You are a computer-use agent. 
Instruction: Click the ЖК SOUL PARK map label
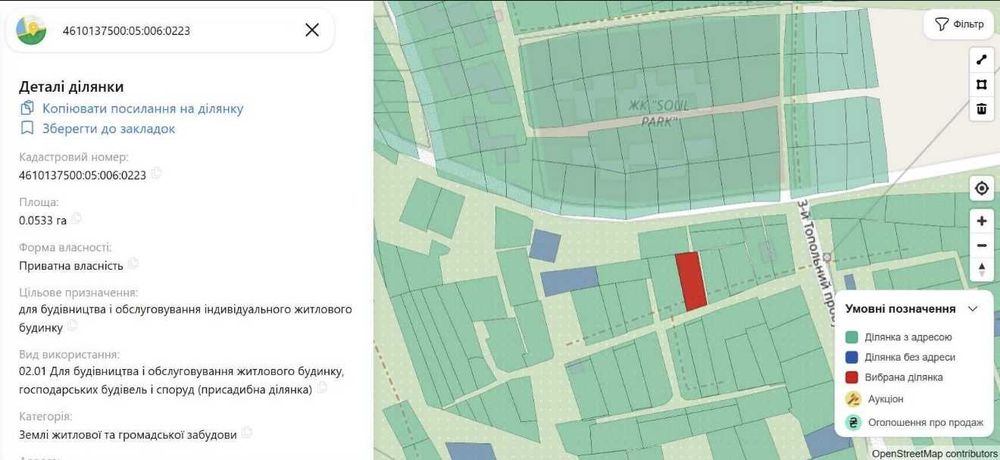(659, 113)
